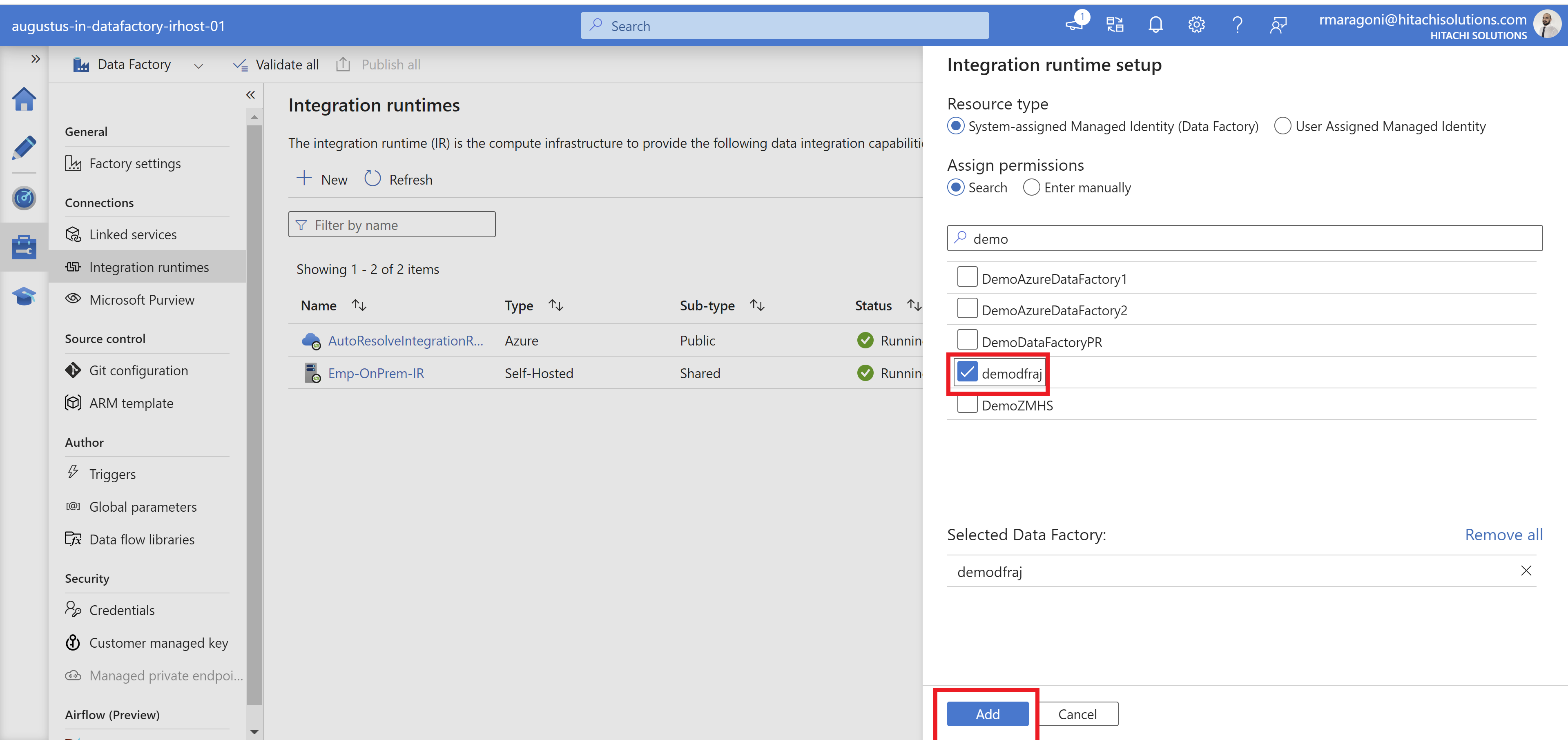Click the Add button
Image resolution: width=1568 pixels, height=740 pixels.
(987, 714)
